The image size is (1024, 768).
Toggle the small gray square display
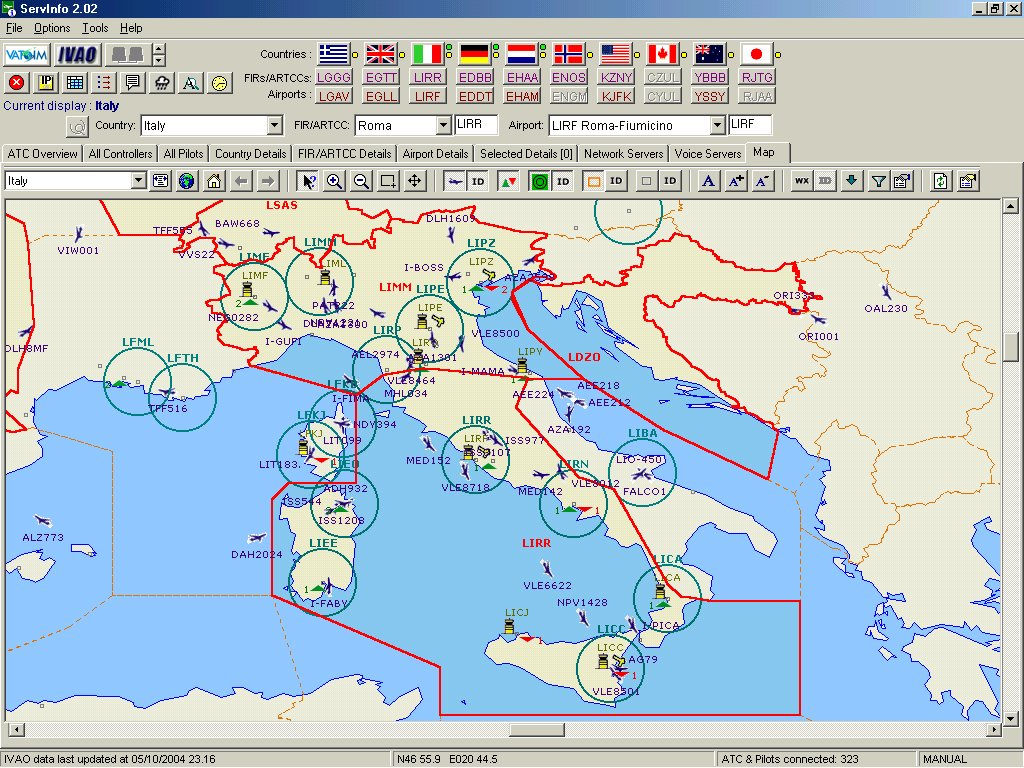[x=647, y=181]
